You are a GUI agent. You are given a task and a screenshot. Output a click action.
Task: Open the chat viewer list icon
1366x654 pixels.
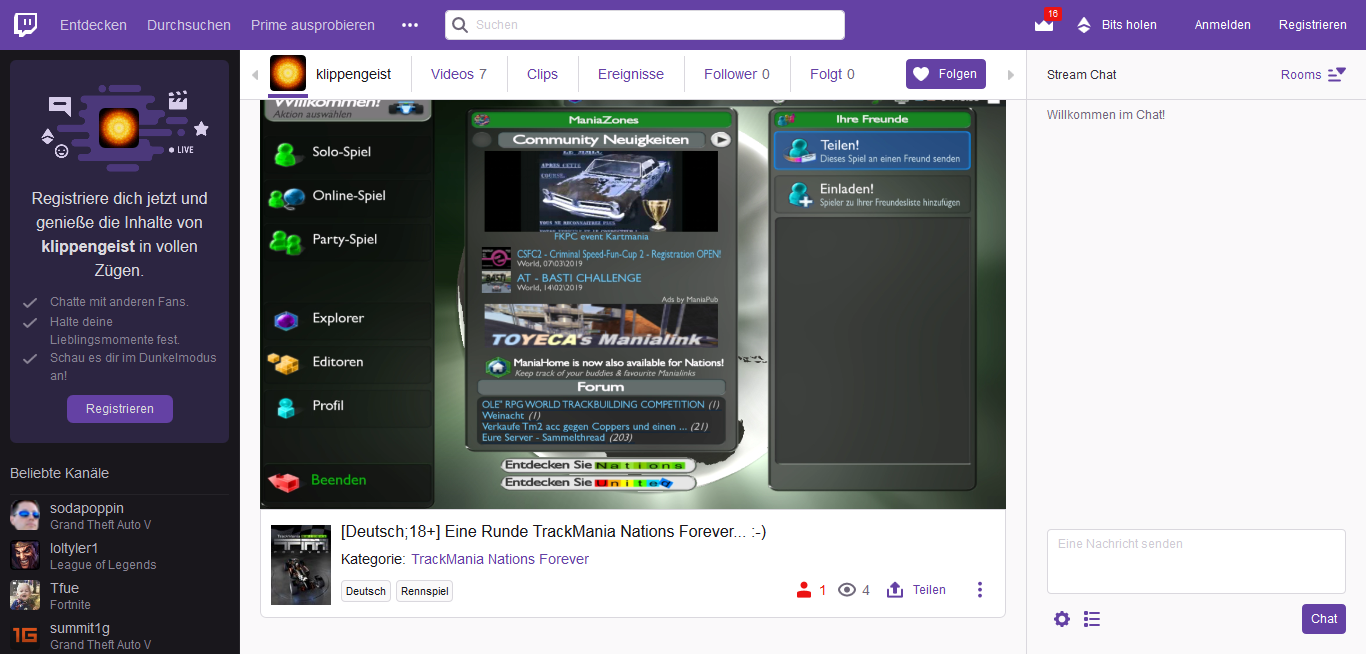(1092, 619)
